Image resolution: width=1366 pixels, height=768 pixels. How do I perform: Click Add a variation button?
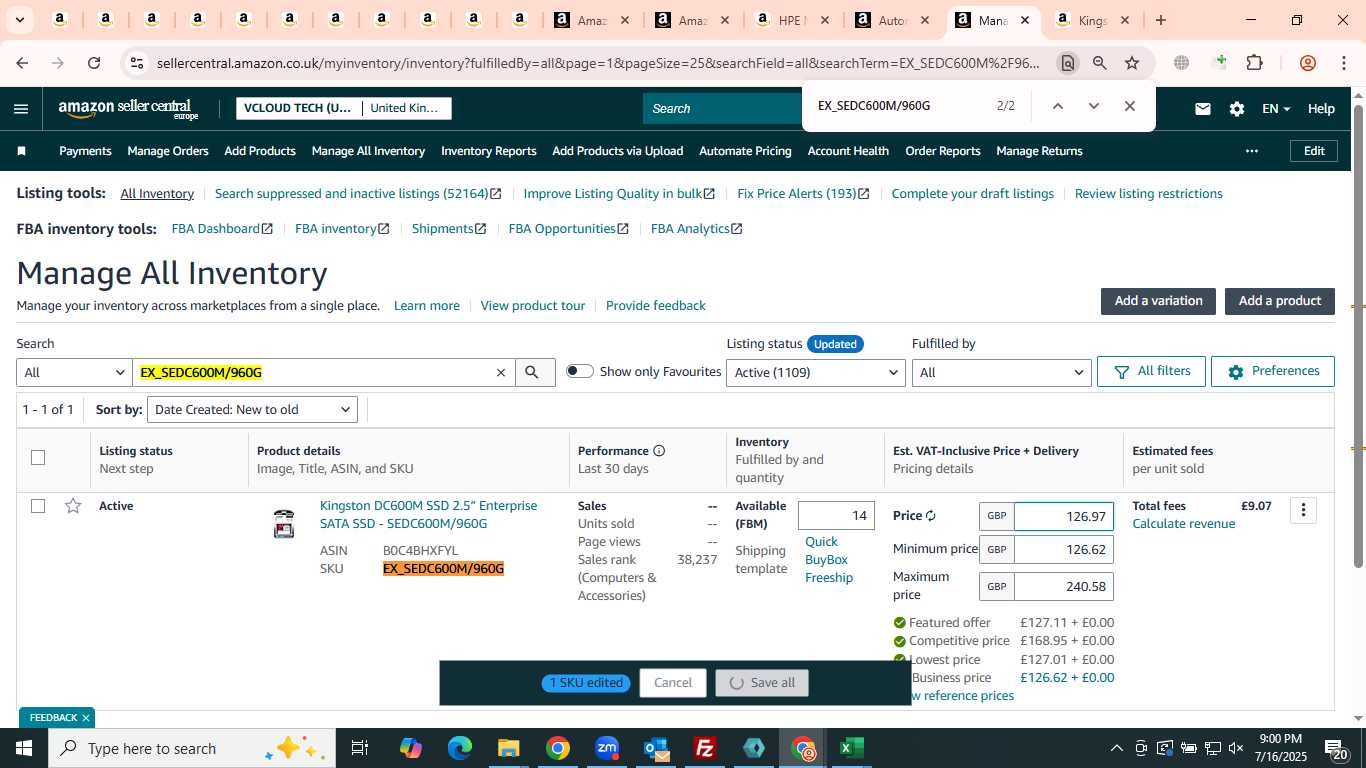(x=1158, y=301)
